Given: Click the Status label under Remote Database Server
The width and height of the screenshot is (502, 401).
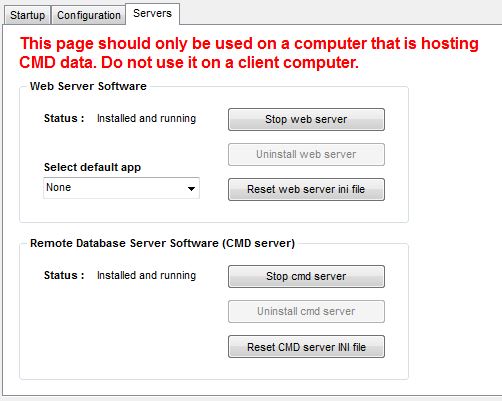Looking at the screenshot, I should 64,275.
